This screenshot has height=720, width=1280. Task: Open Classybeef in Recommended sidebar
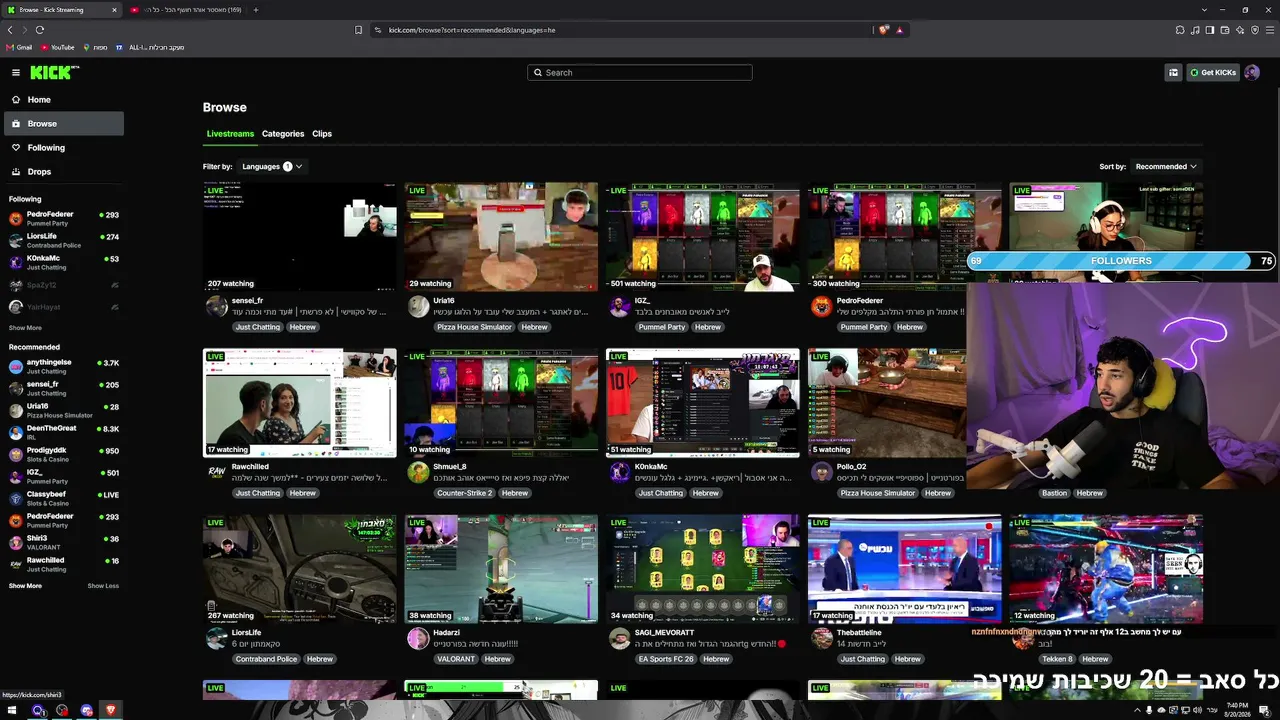[x=63, y=498]
